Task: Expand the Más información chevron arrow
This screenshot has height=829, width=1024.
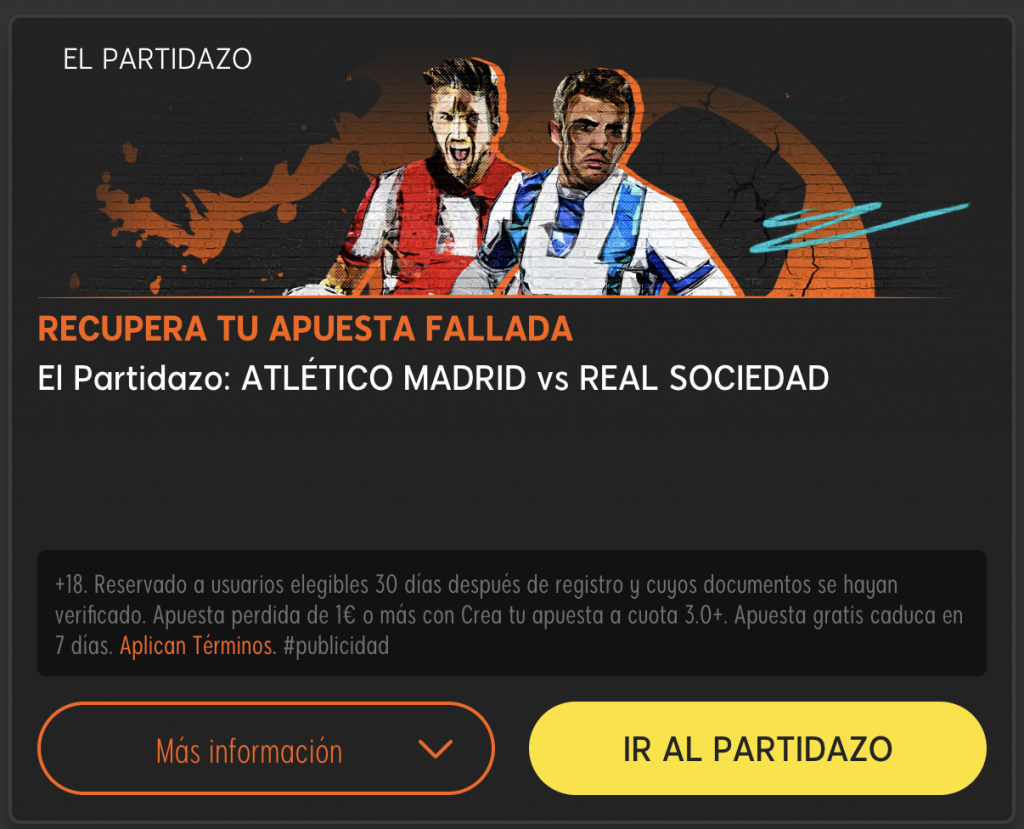Action: point(436,749)
